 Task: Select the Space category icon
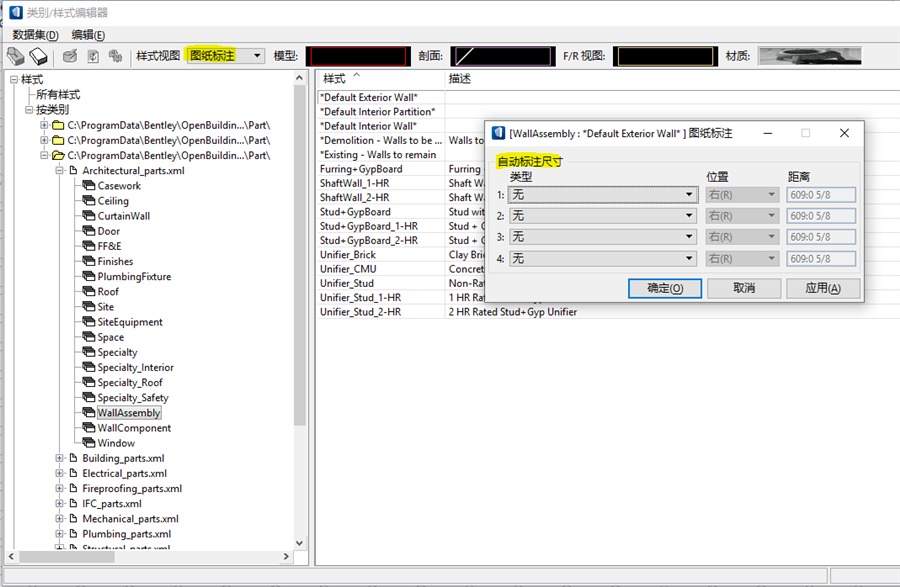(88, 337)
